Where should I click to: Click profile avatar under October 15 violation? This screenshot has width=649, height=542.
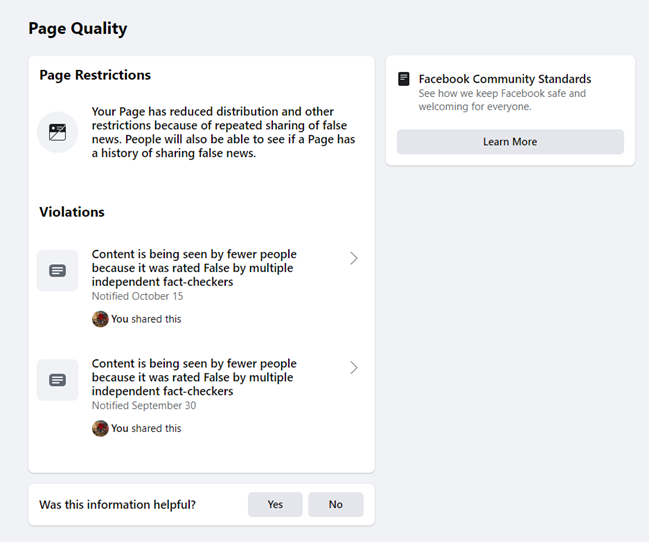[x=100, y=319]
